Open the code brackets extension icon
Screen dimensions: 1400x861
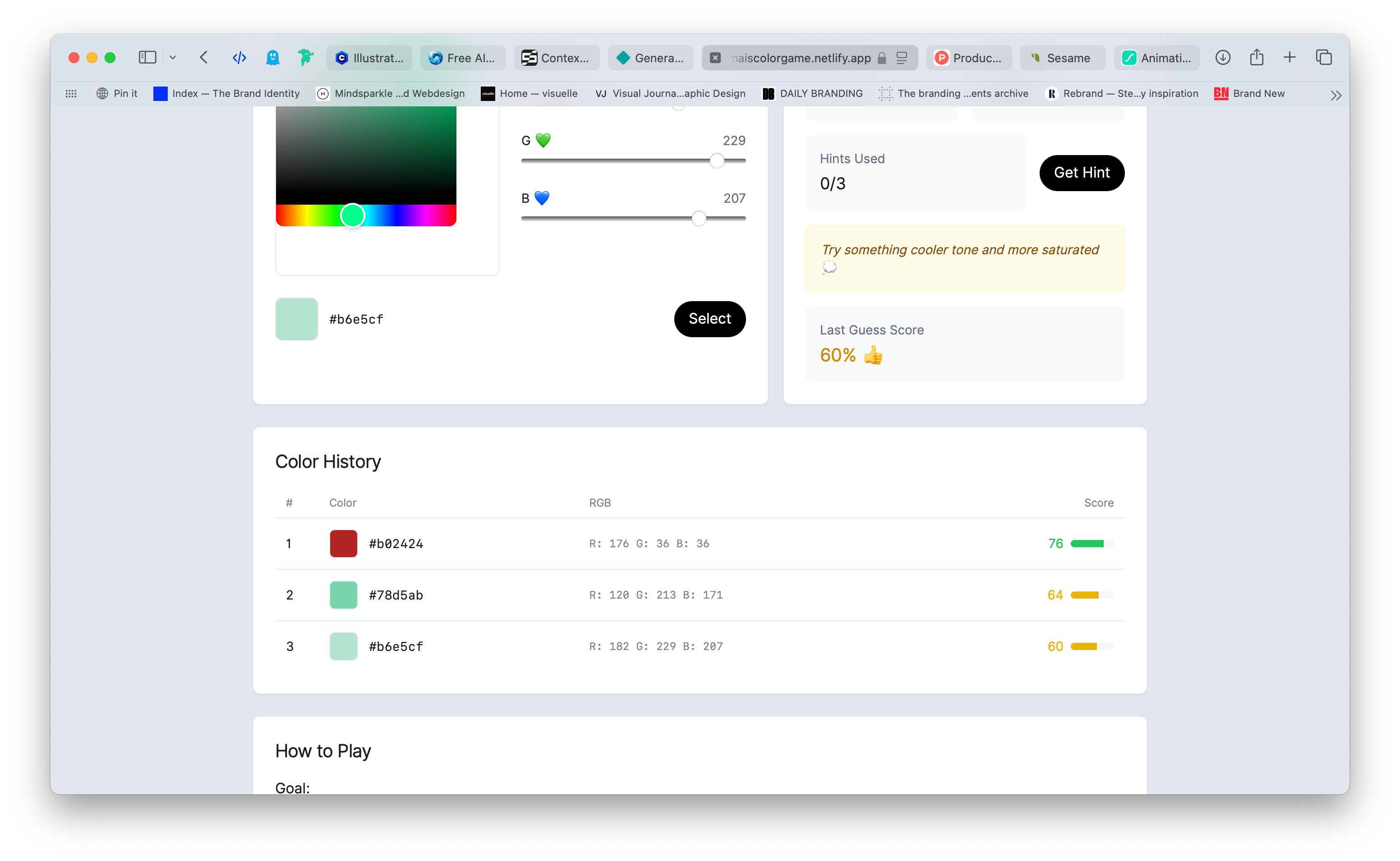pos(239,58)
